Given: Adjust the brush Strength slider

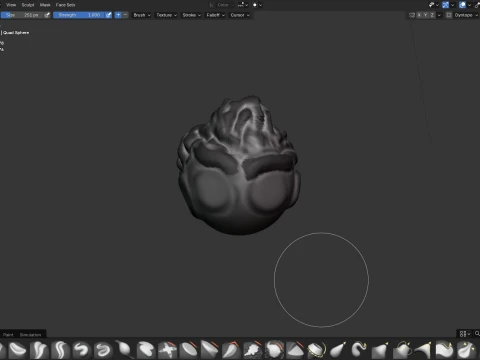Looking at the screenshot, I should [x=79, y=15].
